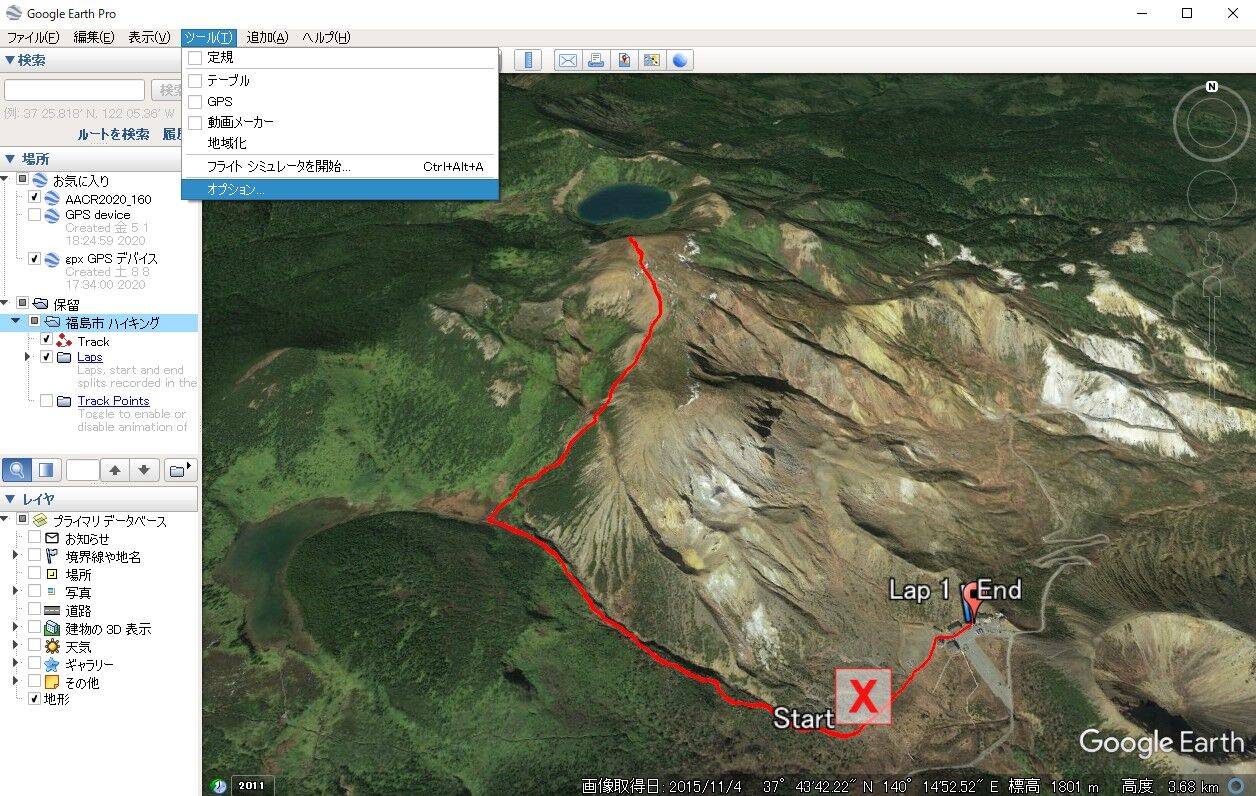Viewport: 1256px width, 796px height.
Task: Click the 境界線や地名 flag icon
Action: [x=52, y=557]
